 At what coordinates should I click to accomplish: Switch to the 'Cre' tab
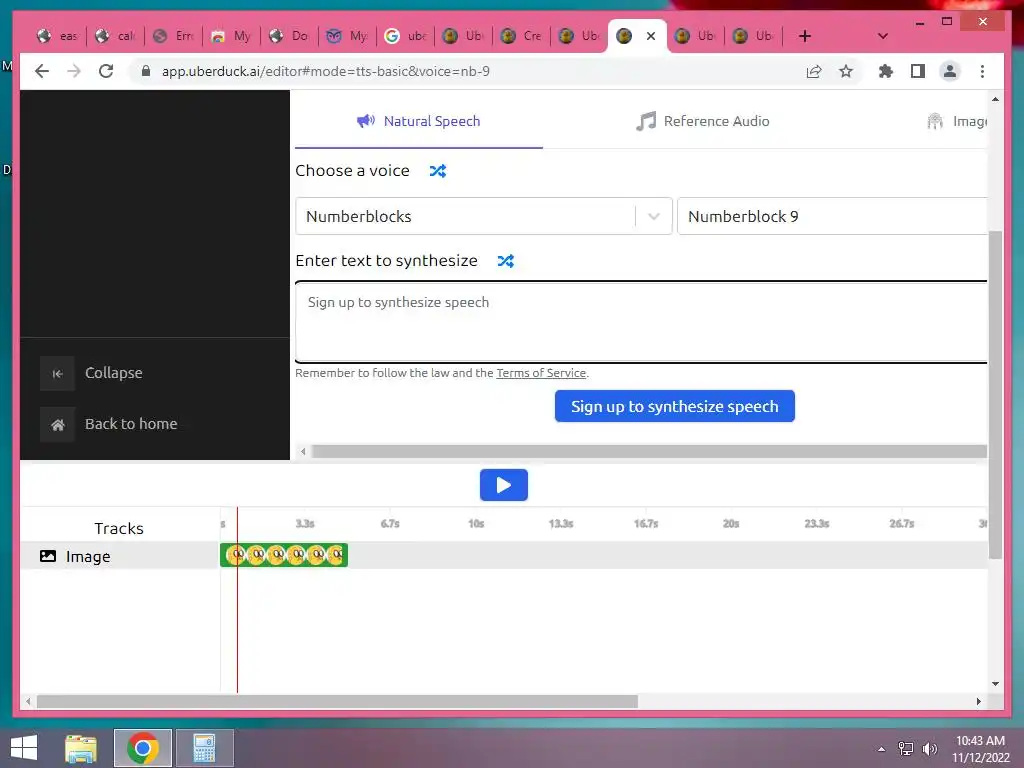521,36
